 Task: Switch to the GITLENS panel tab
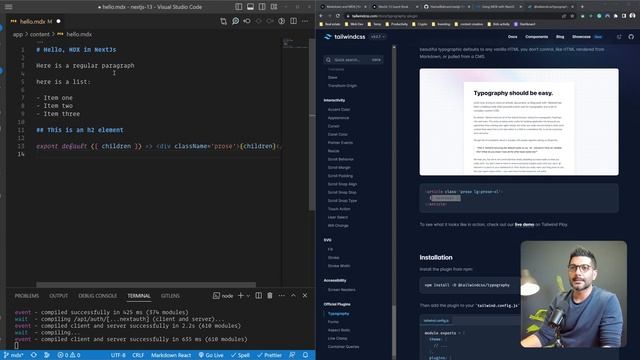coord(170,296)
